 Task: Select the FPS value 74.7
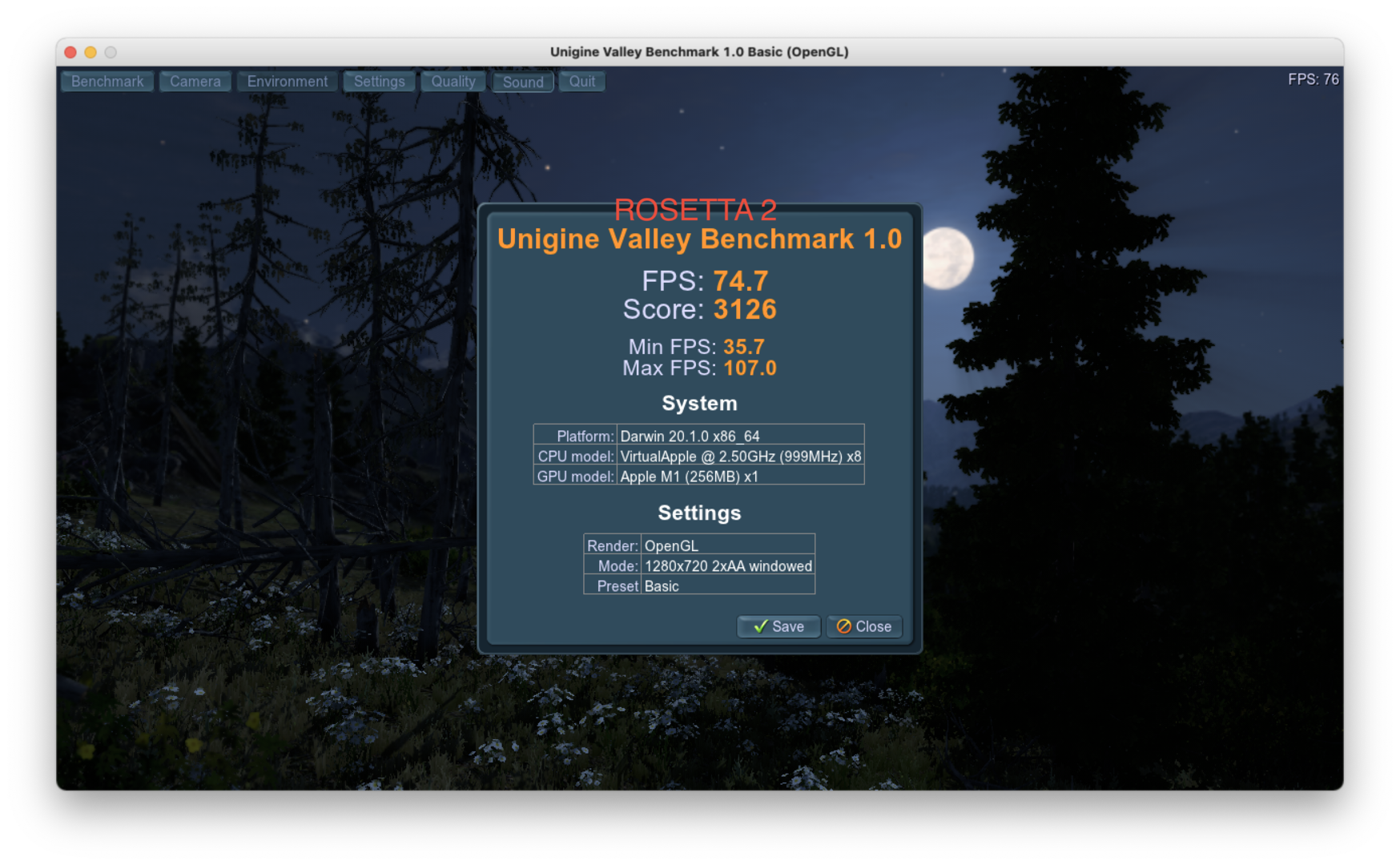click(741, 281)
